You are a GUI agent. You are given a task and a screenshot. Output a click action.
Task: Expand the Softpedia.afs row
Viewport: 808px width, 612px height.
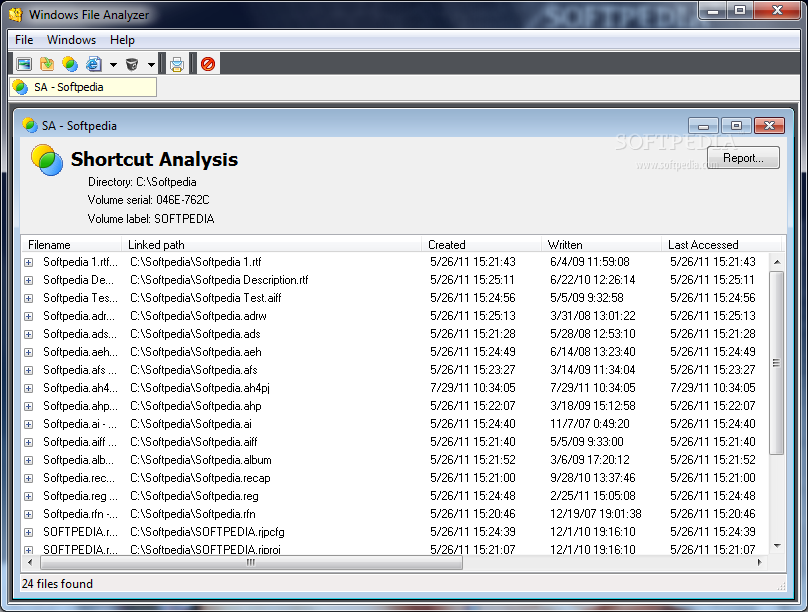click(29, 370)
